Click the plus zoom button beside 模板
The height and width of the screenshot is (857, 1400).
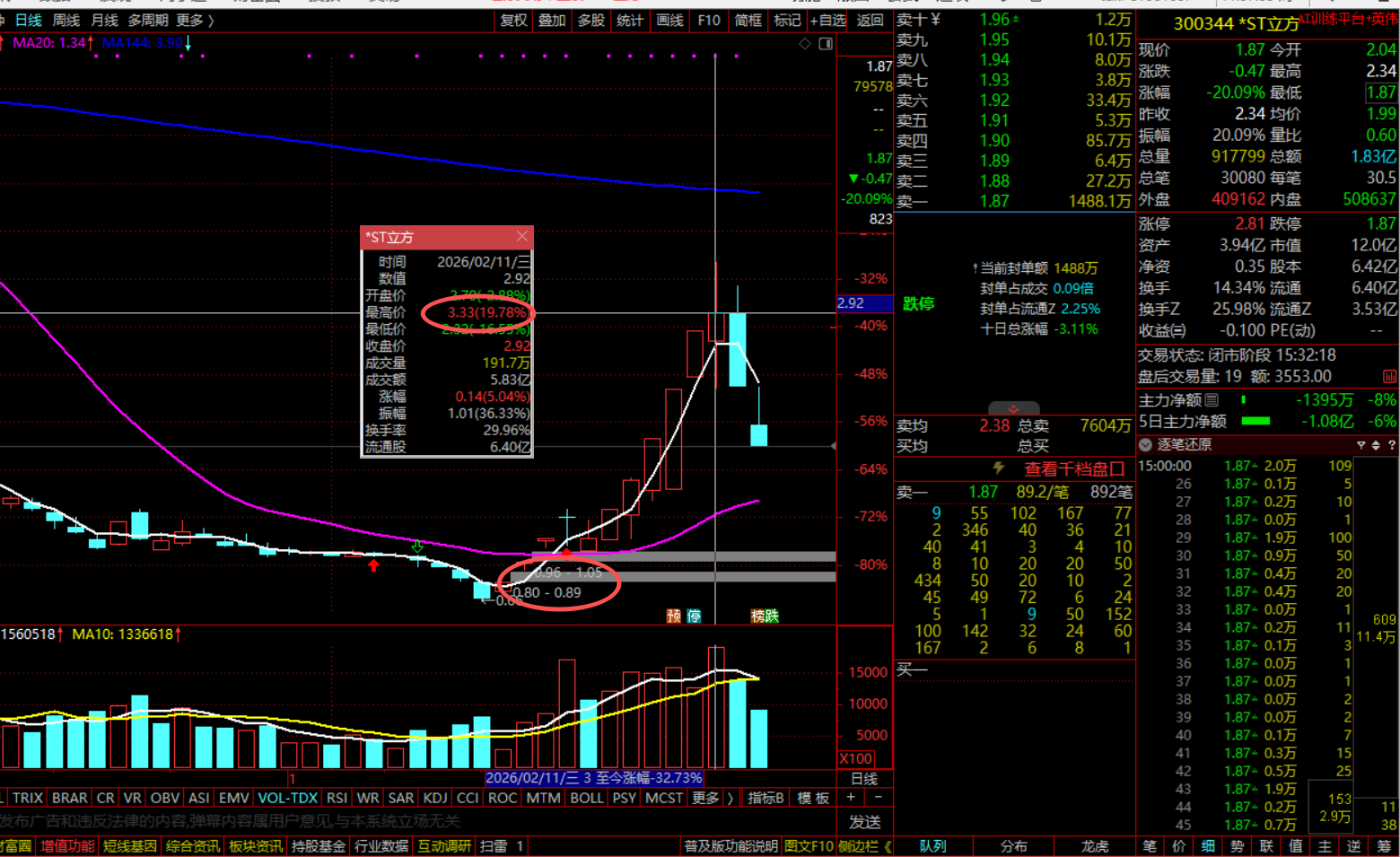851,798
